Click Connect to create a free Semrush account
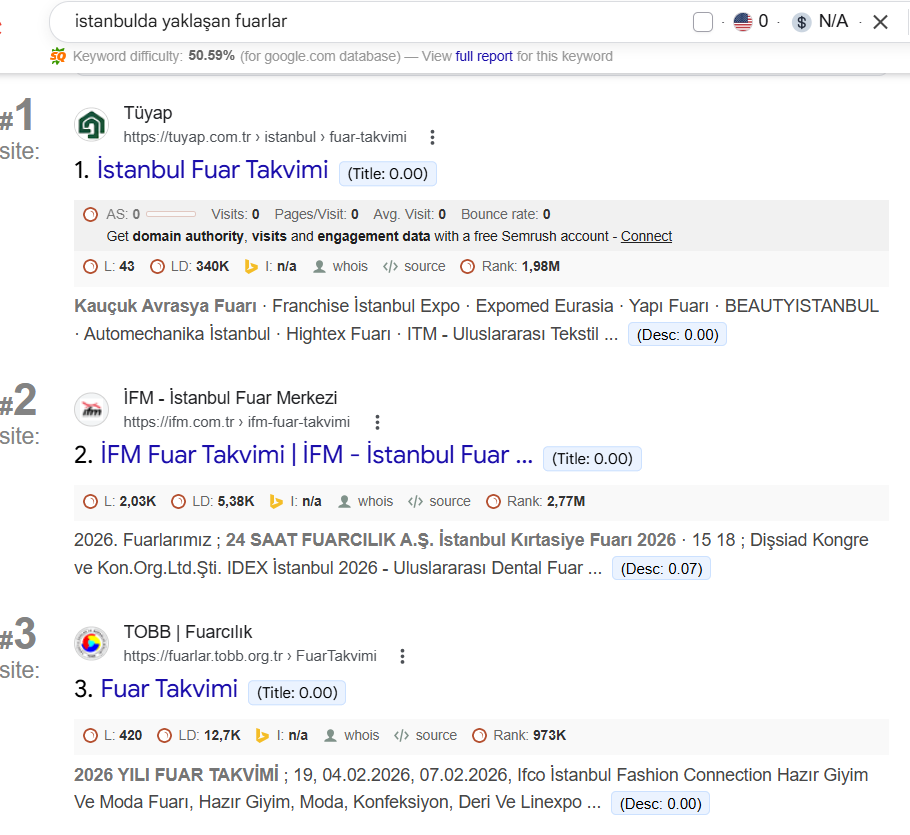The width and height of the screenshot is (910, 835). (645, 236)
